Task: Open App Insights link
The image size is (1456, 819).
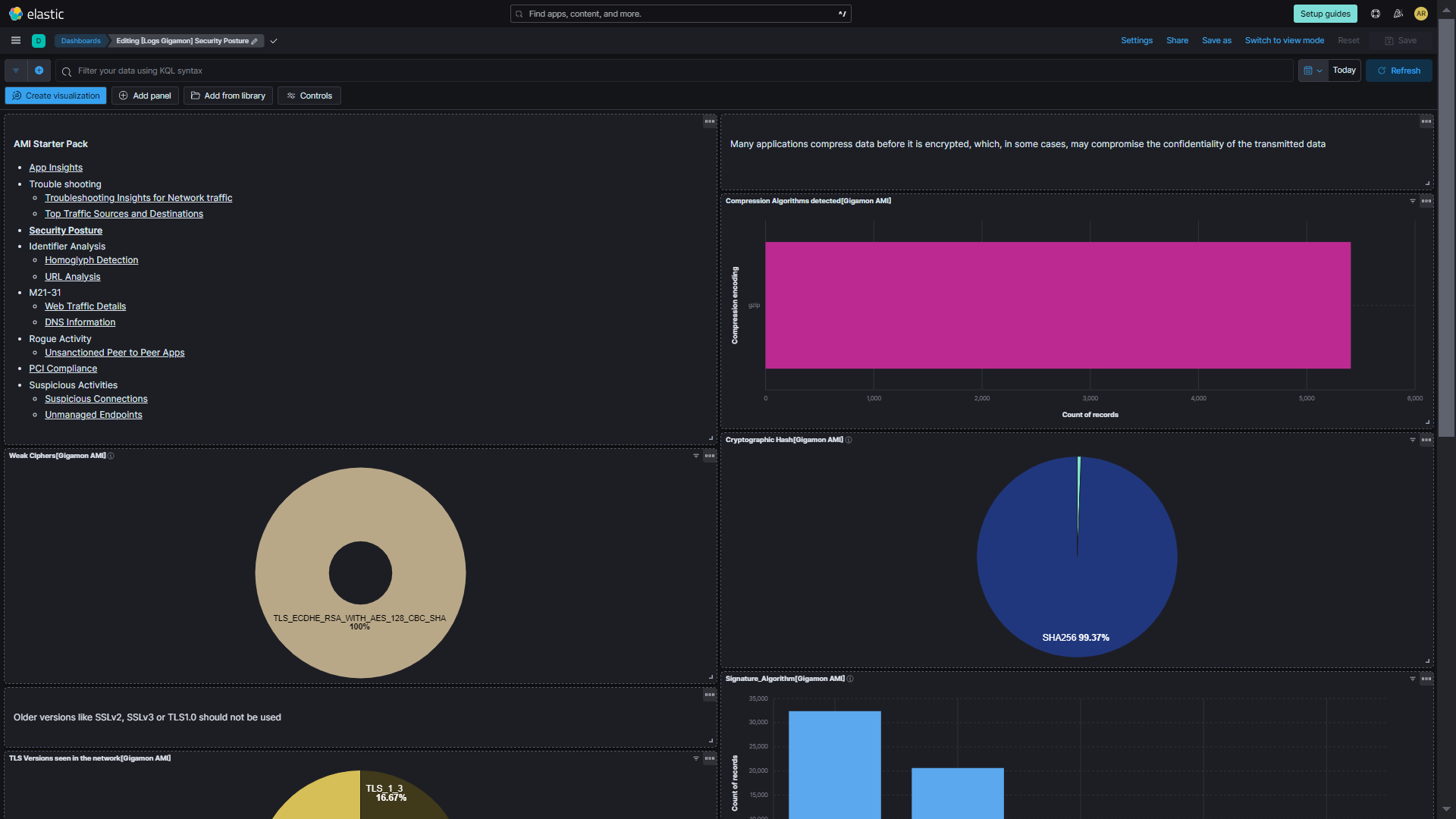Action: click(56, 168)
